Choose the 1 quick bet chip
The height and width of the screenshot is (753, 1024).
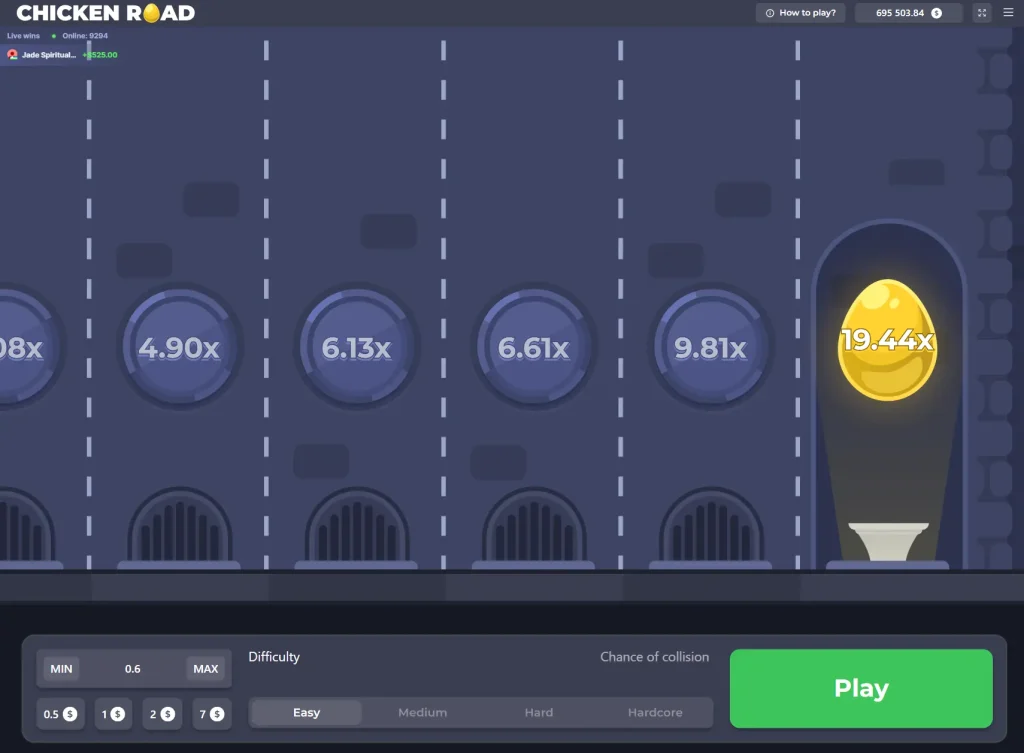pyautogui.click(x=113, y=714)
